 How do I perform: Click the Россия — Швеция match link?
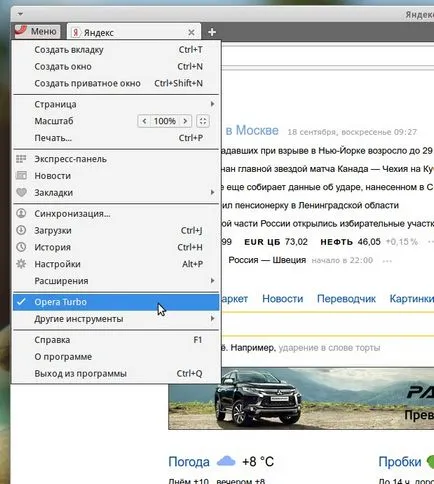[x=267, y=260]
